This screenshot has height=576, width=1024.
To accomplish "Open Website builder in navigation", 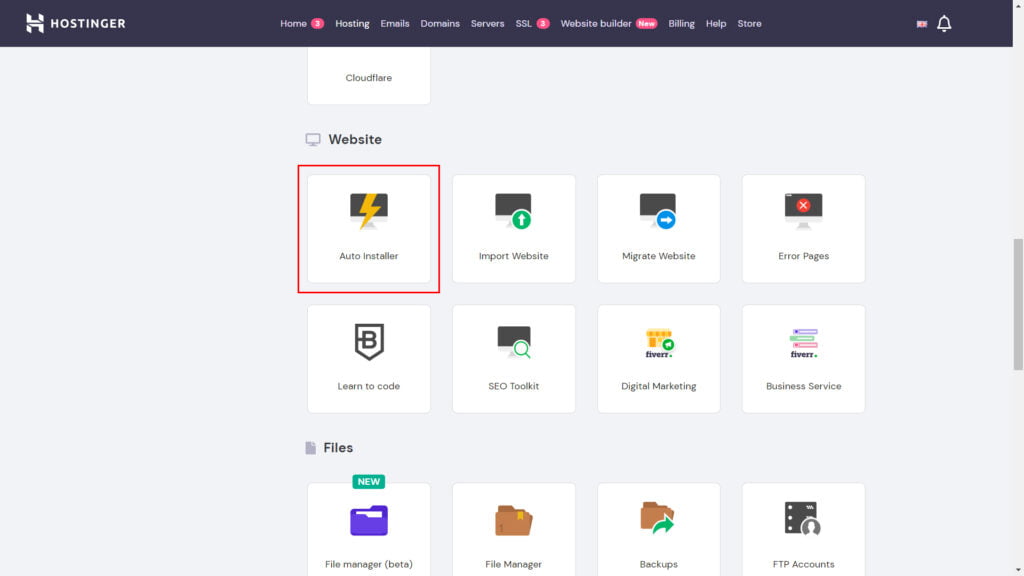I will coord(596,24).
